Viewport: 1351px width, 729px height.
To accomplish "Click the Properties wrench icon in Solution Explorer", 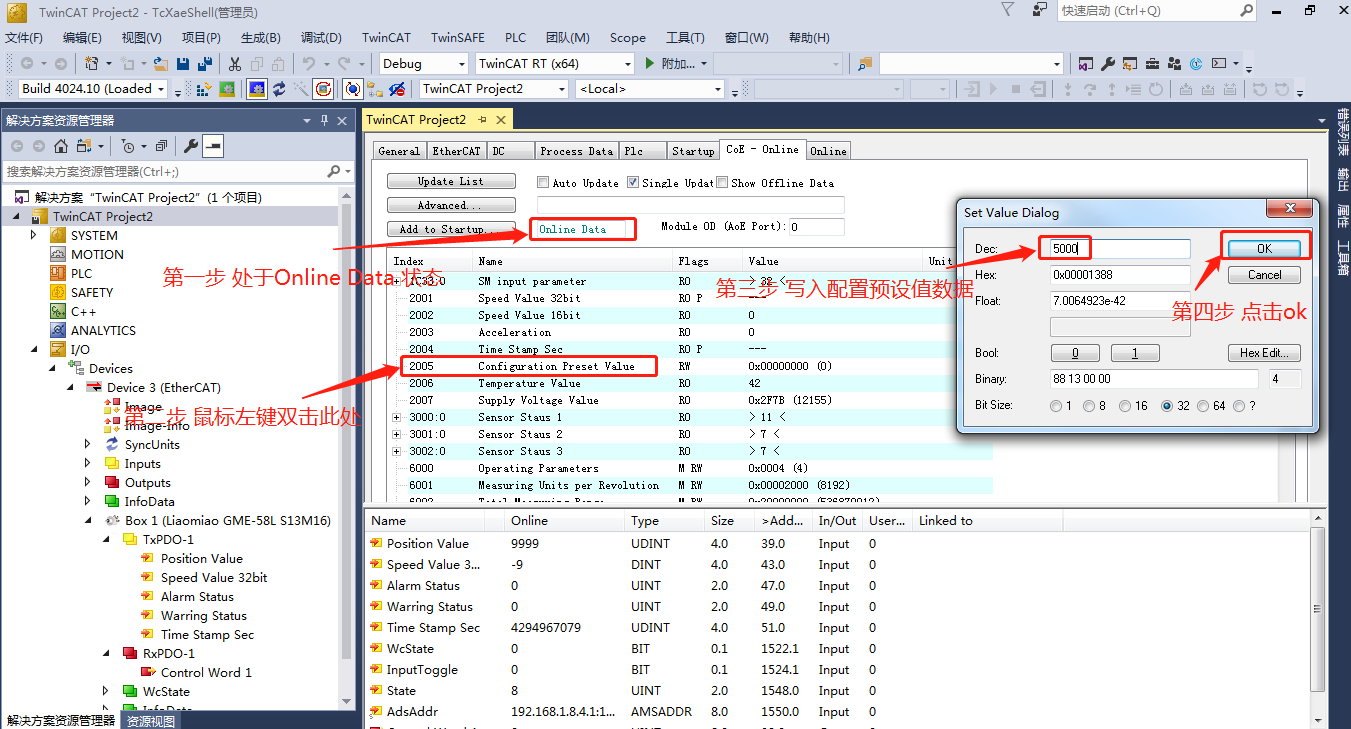I will click(190, 146).
